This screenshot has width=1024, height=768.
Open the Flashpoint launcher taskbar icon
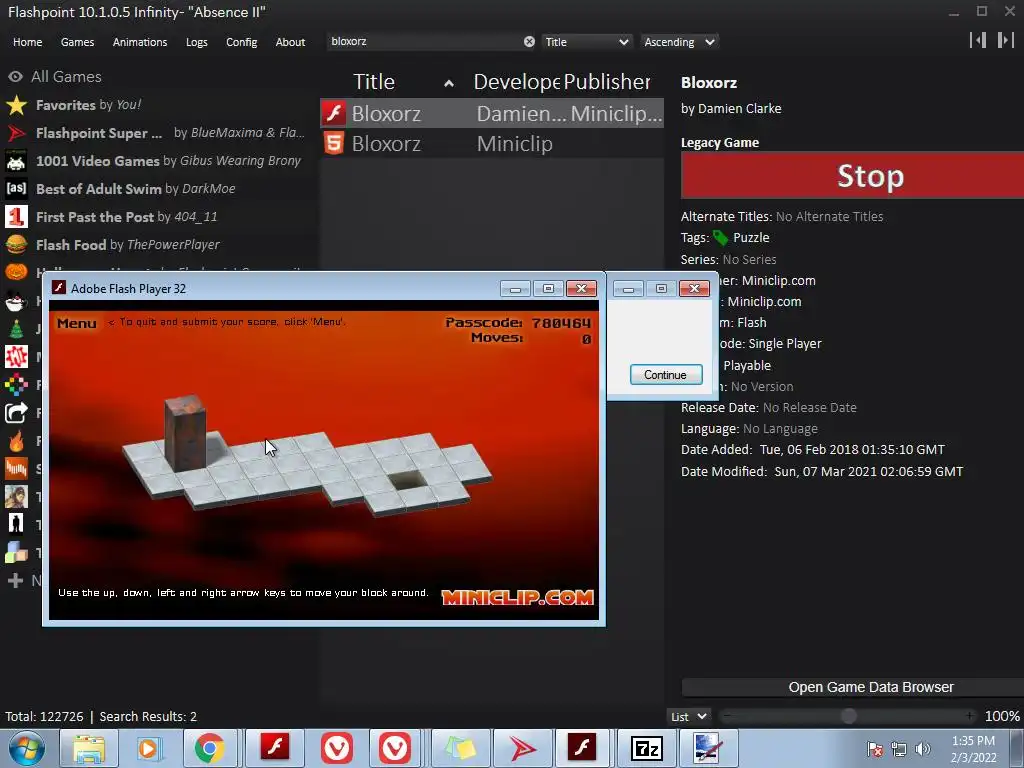tap(522, 748)
